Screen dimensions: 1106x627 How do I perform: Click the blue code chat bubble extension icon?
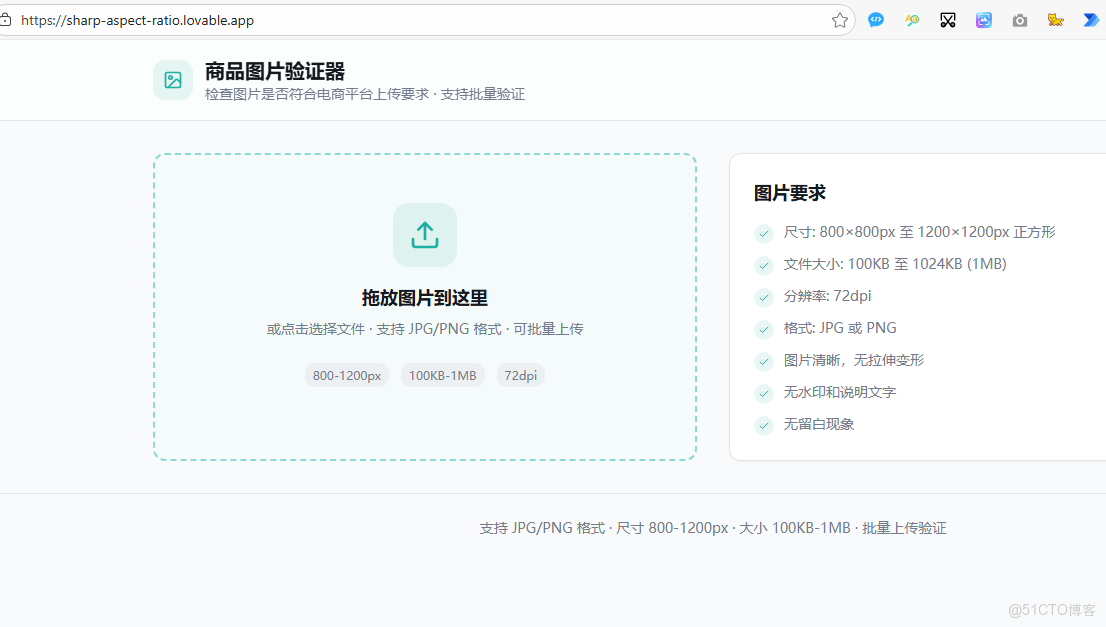pyautogui.click(x=875, y=19)
